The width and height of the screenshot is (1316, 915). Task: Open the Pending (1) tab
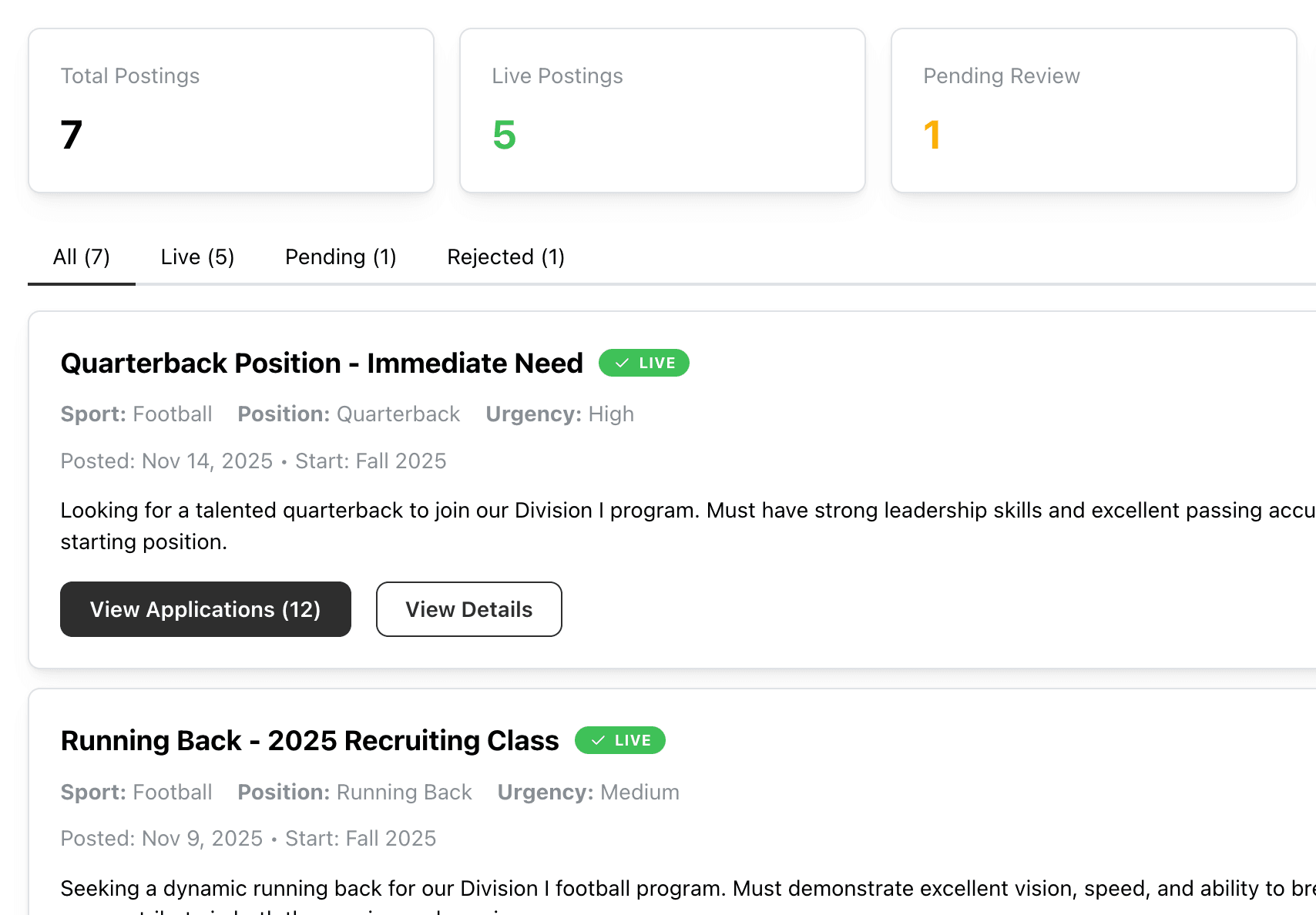pos(340,256)
